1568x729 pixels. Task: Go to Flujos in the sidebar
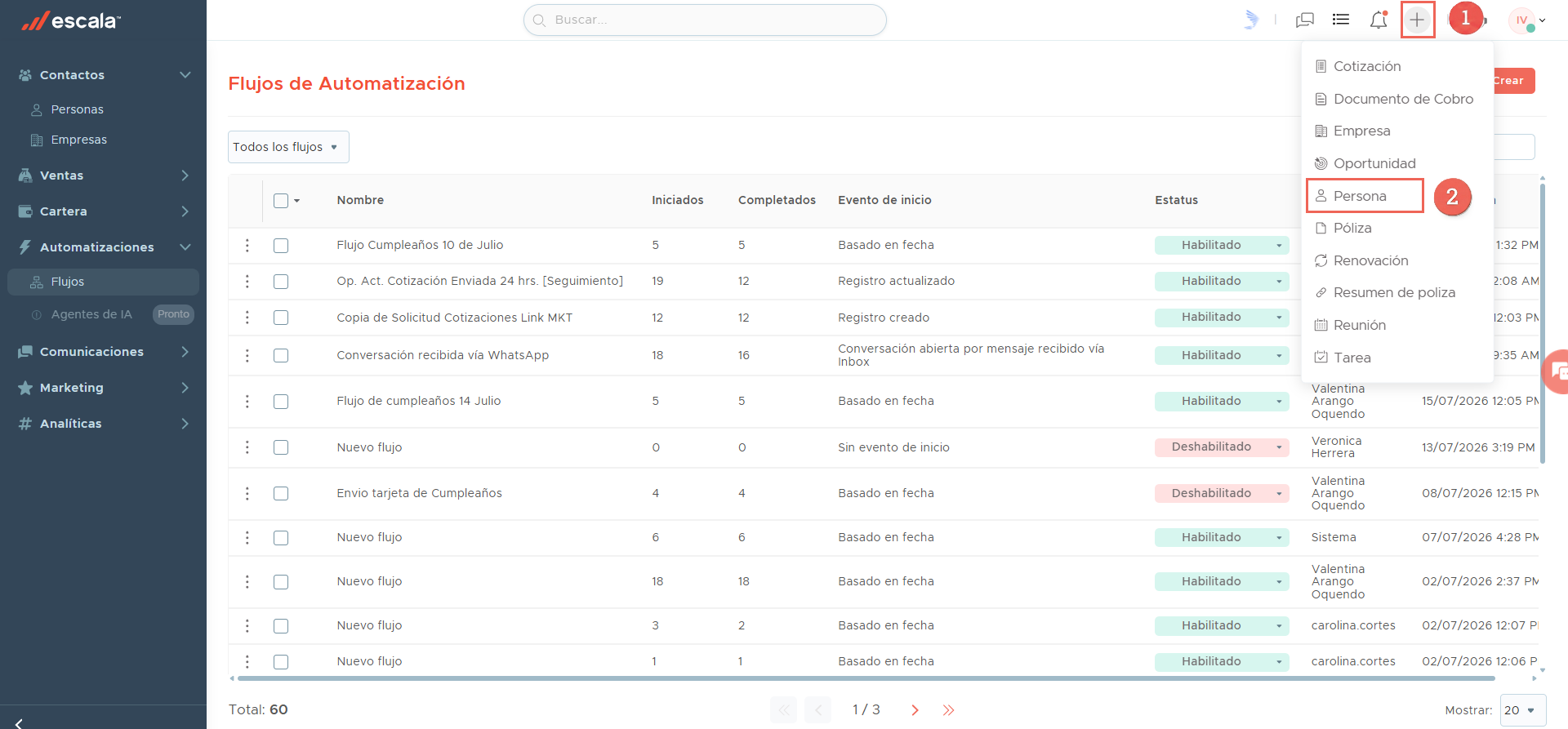coord(104,282)
